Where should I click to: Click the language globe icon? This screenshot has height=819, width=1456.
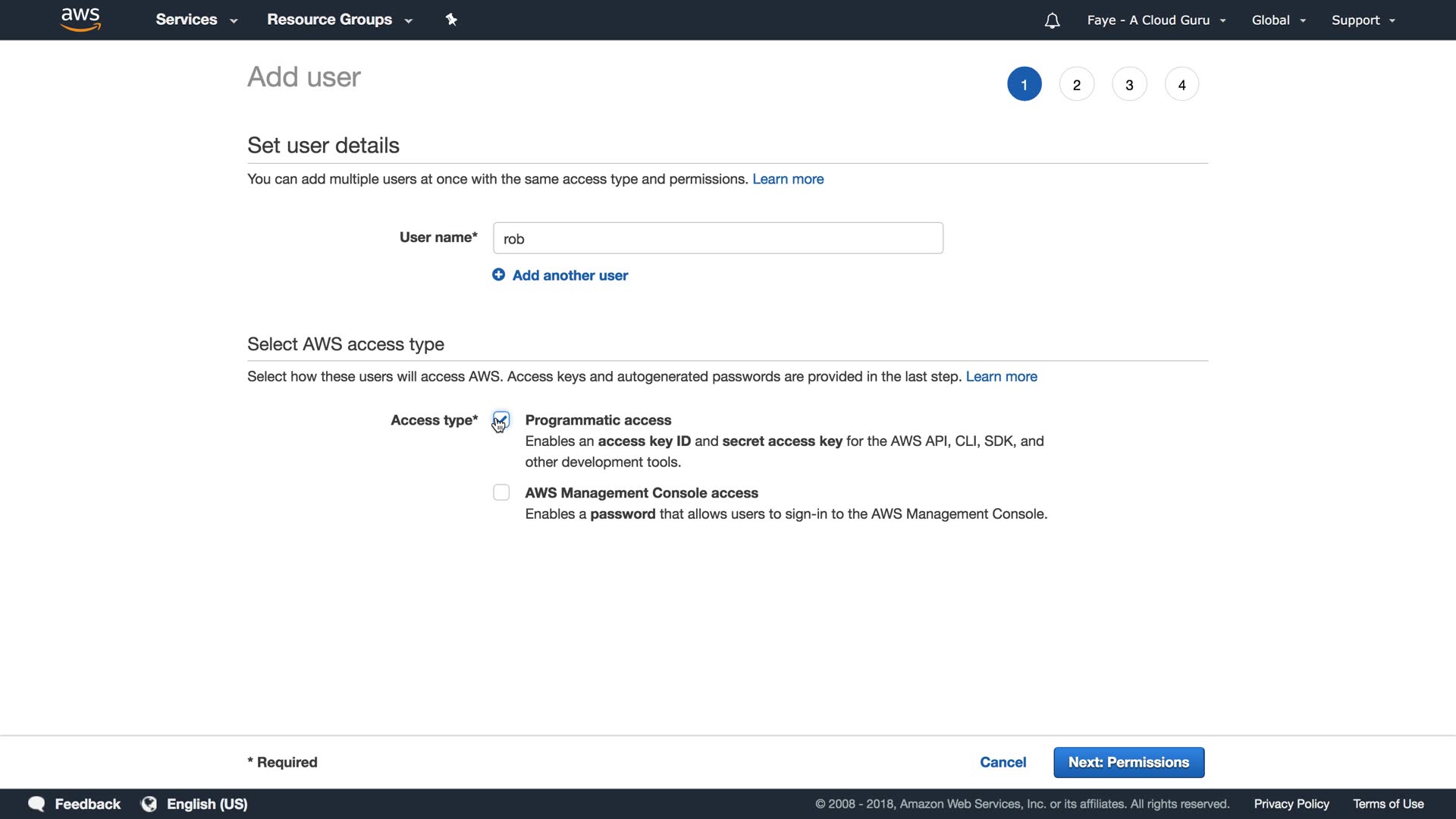tap(149, 804)
